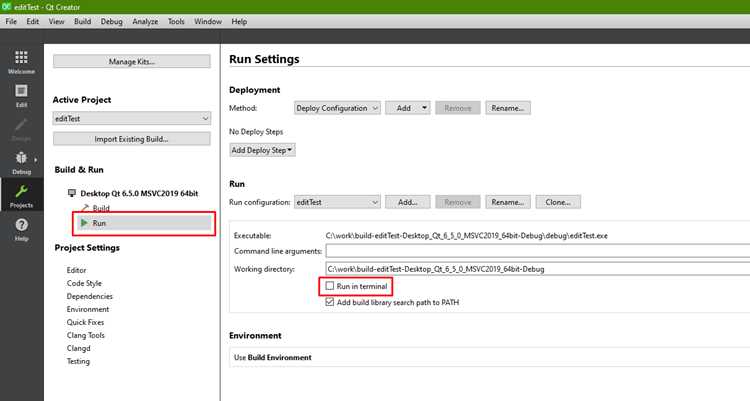Open the Deploy Configuration dropdown
750x401 pixels.
[337, 108]
